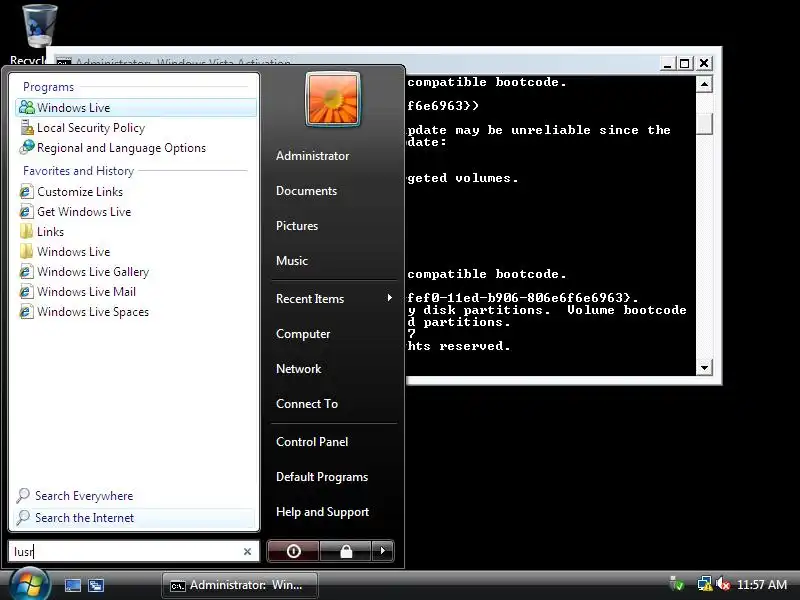800x600 pixels.
Task: Select the Administrator command prompt taskbar button
Action: pos(240,585)
